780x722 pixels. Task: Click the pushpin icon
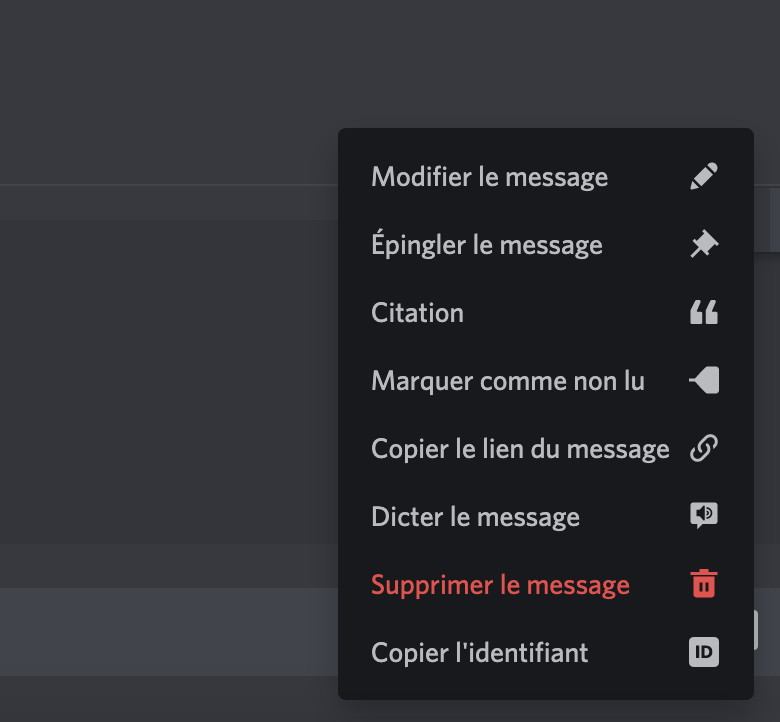pos(703,244)
